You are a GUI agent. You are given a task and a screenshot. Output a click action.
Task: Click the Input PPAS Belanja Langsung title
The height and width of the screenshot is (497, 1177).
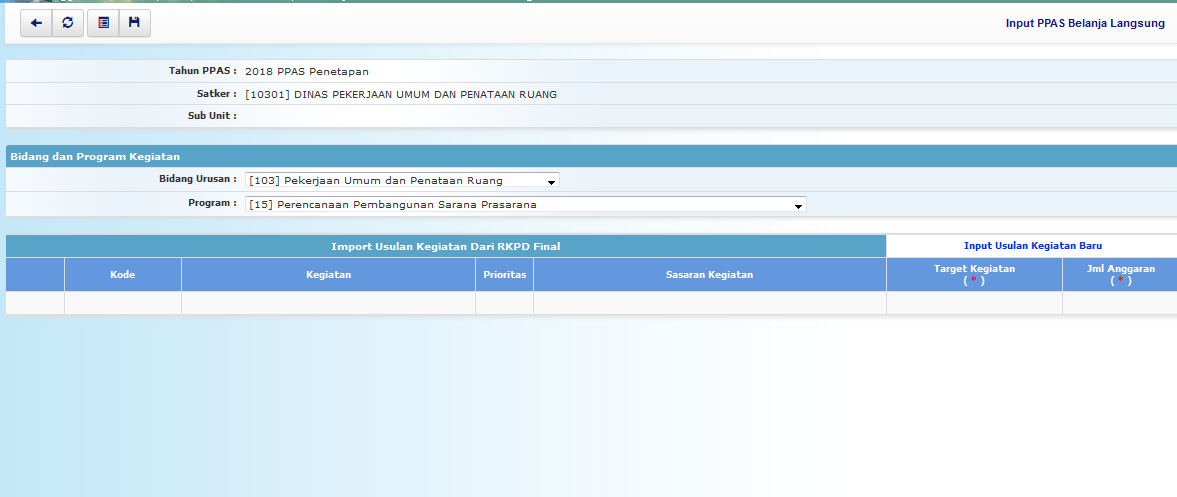pyautogui.click(x=1084, y=23)
